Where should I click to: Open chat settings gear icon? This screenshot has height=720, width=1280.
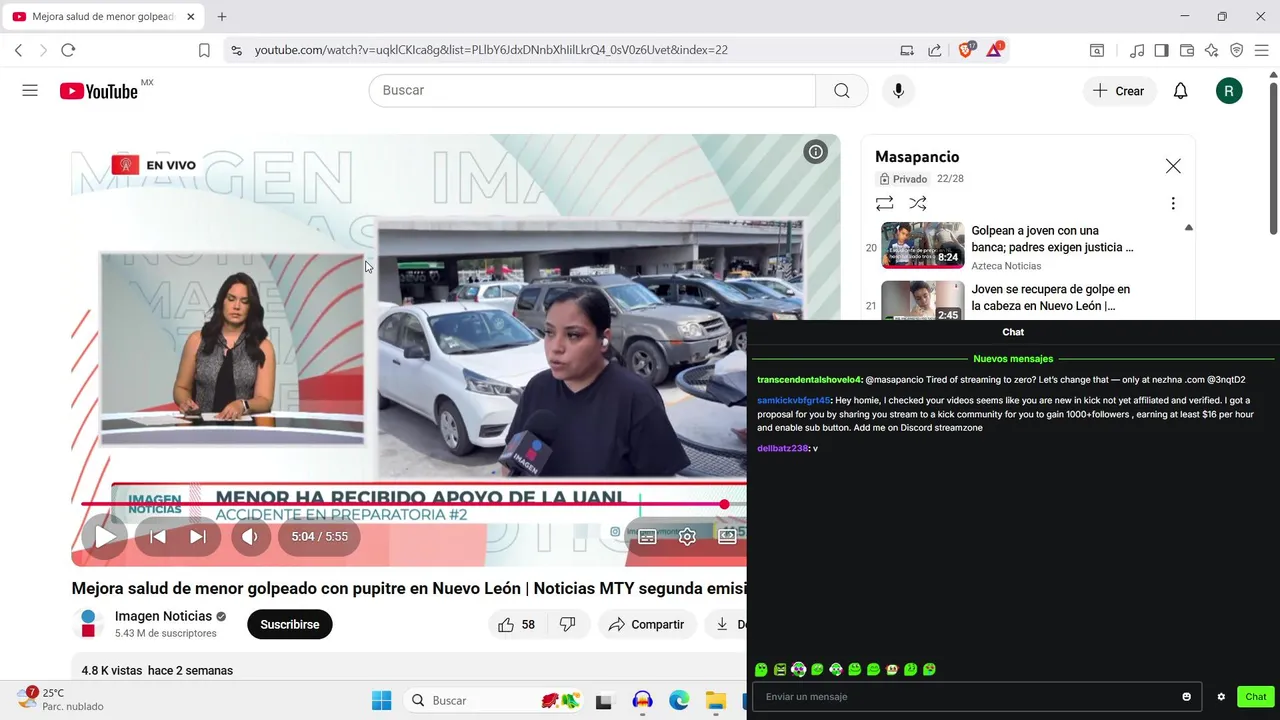pos(1221,697)
